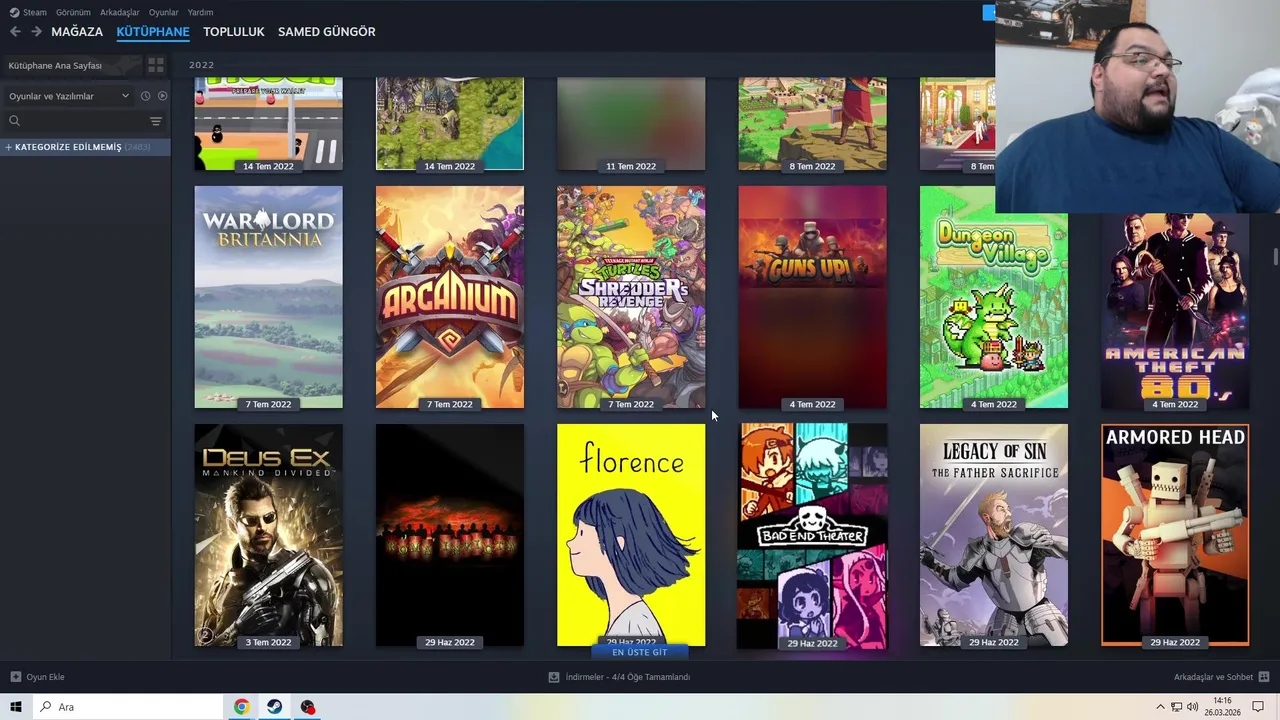The width and height of the screenshot is (1280, 720).
Task: Open Guns Up! game tile
Action: [x=812, y=297]
